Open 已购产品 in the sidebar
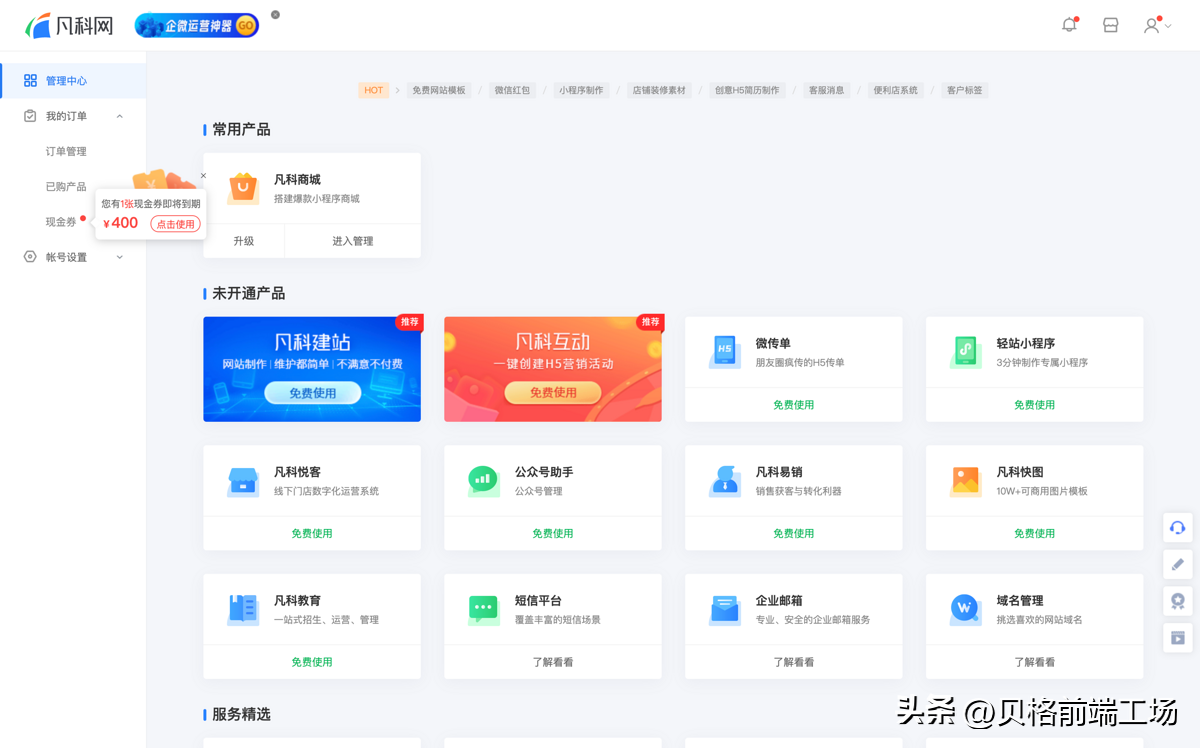Image resolution: width=1200 pixels, height=748 pixels. coord(66,187)
